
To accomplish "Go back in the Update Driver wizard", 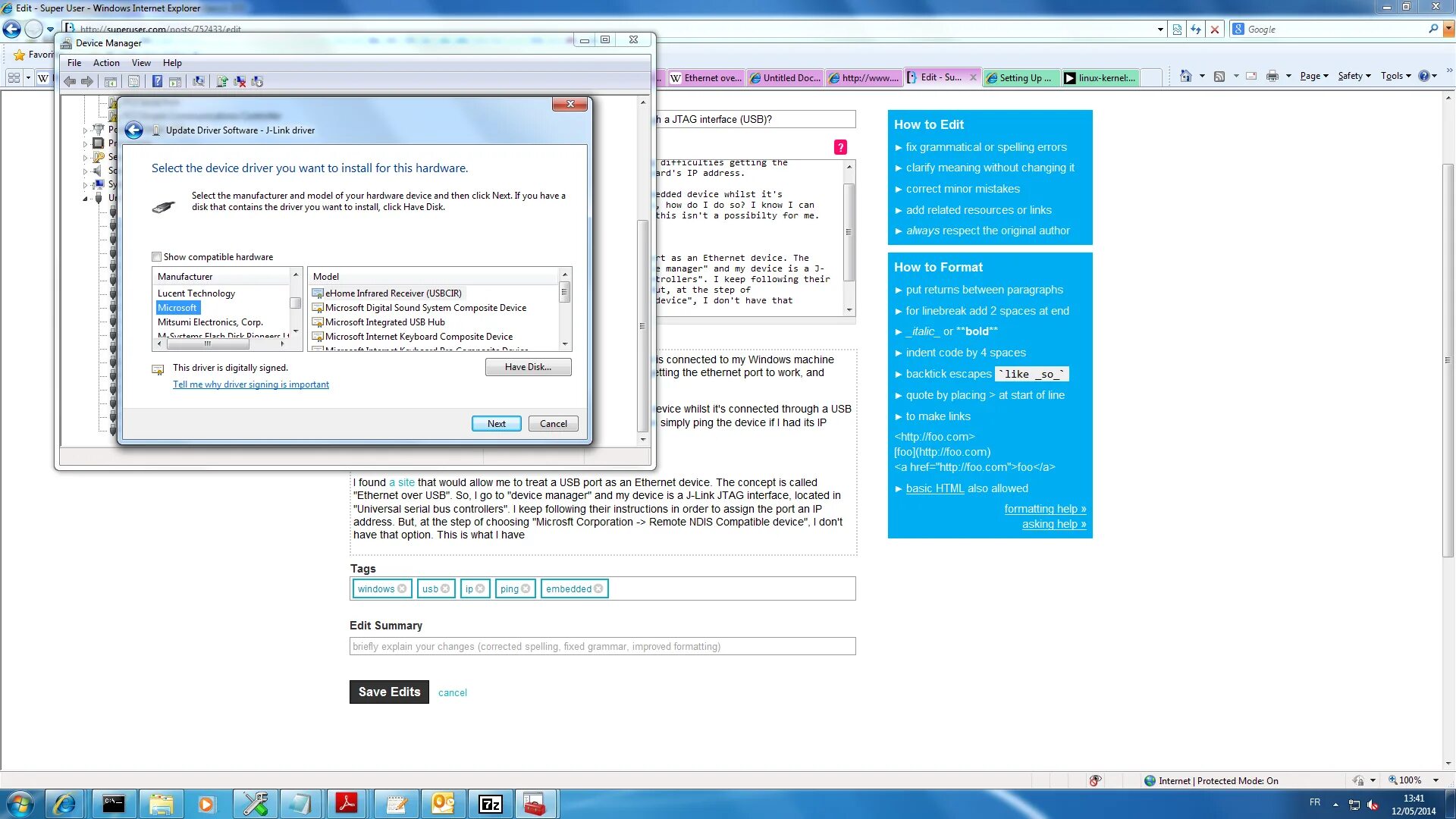I will (x=134, y=130).
